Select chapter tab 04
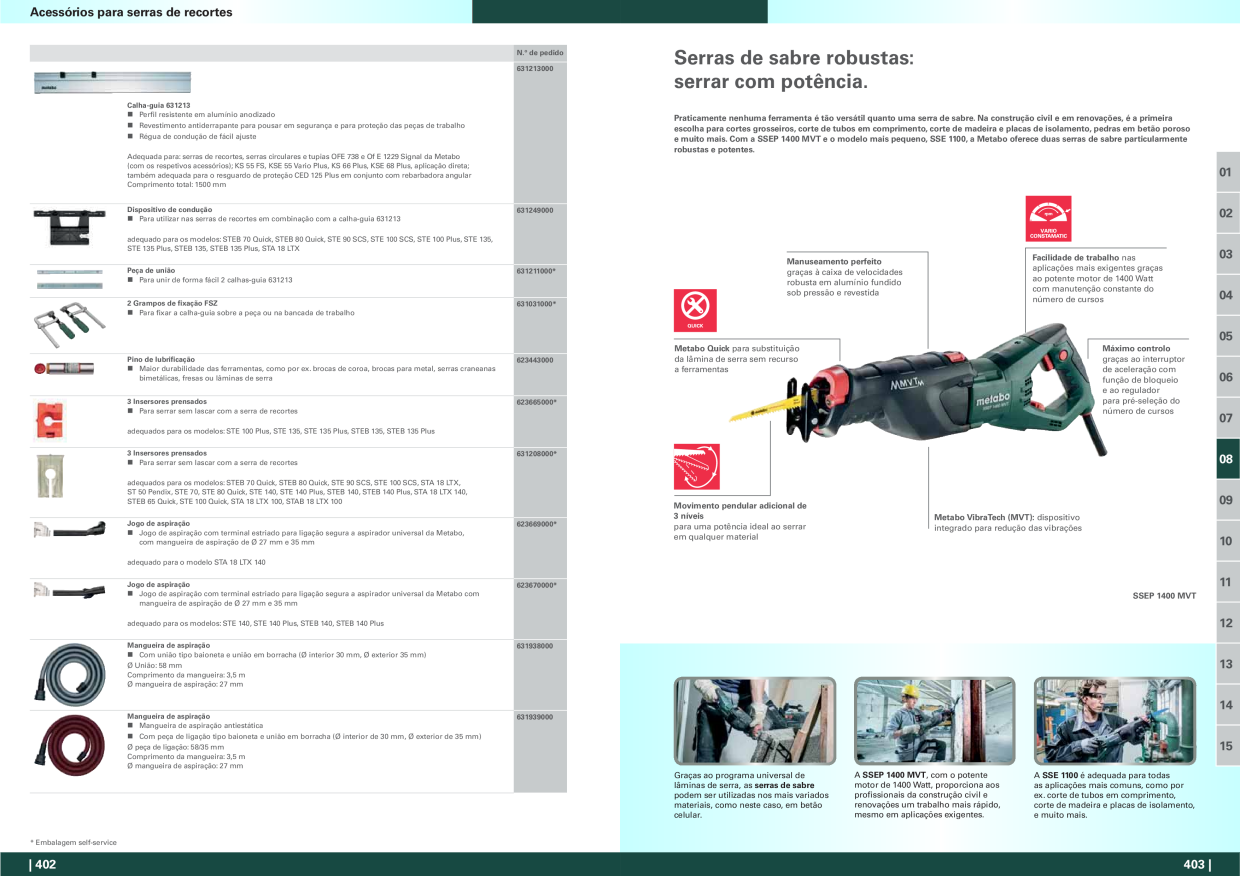Image resolution: width=1240 pixels, height=876 pixels. (x=1227, y=295)
